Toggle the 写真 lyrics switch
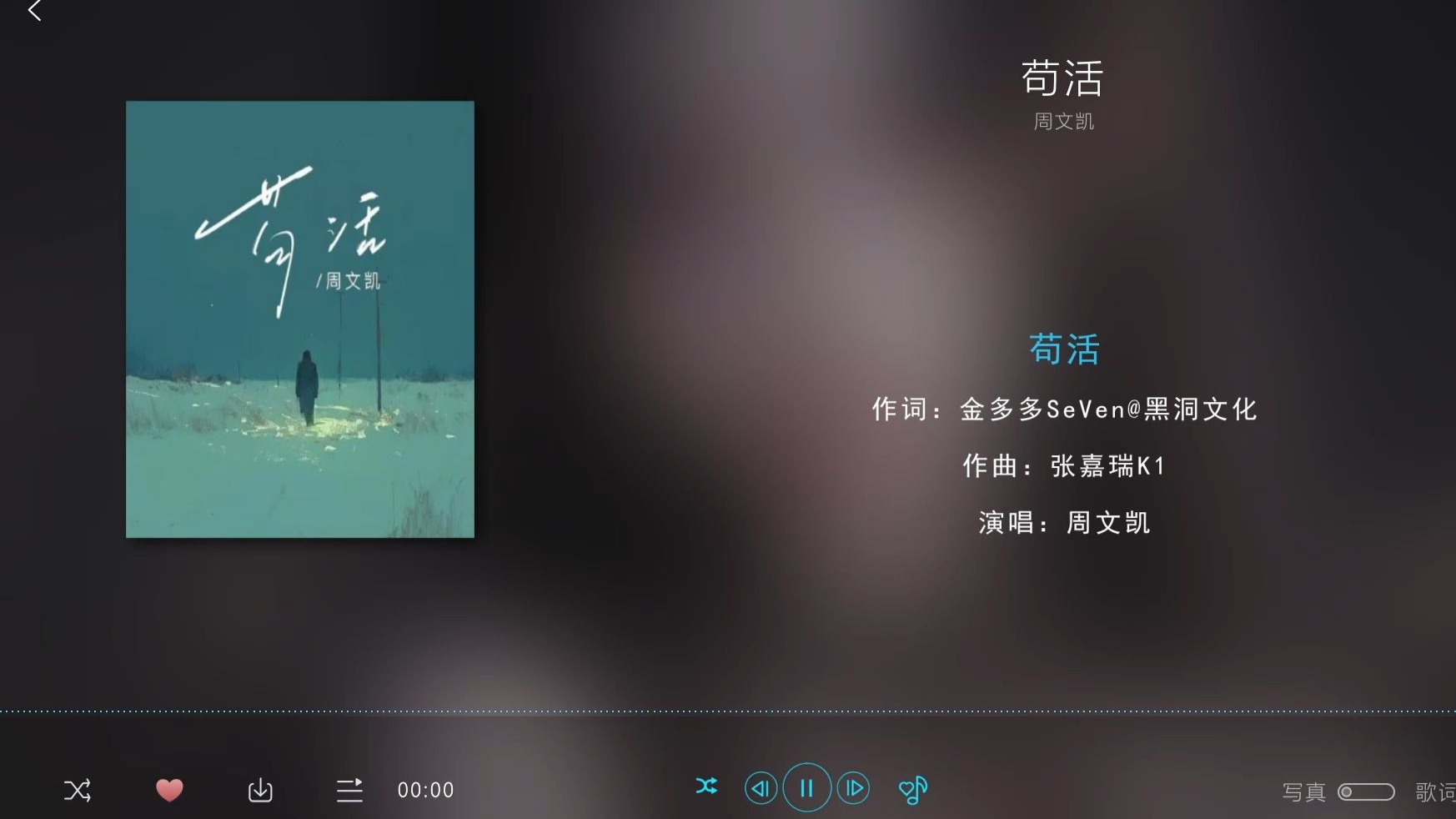This screenshot has height=819, width=1456. pyautogui.click(x=1366, y=791)
